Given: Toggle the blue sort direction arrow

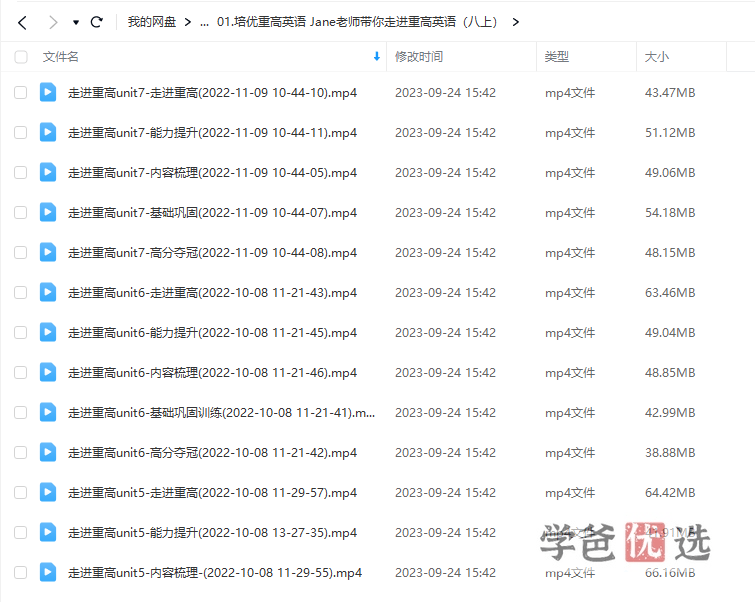Looking at the screenshot, I should click(x=377, y=57).
